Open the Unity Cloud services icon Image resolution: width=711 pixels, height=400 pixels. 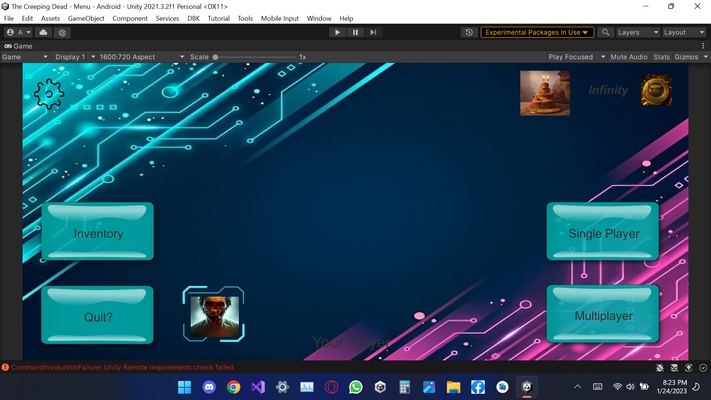coord(44,32)
